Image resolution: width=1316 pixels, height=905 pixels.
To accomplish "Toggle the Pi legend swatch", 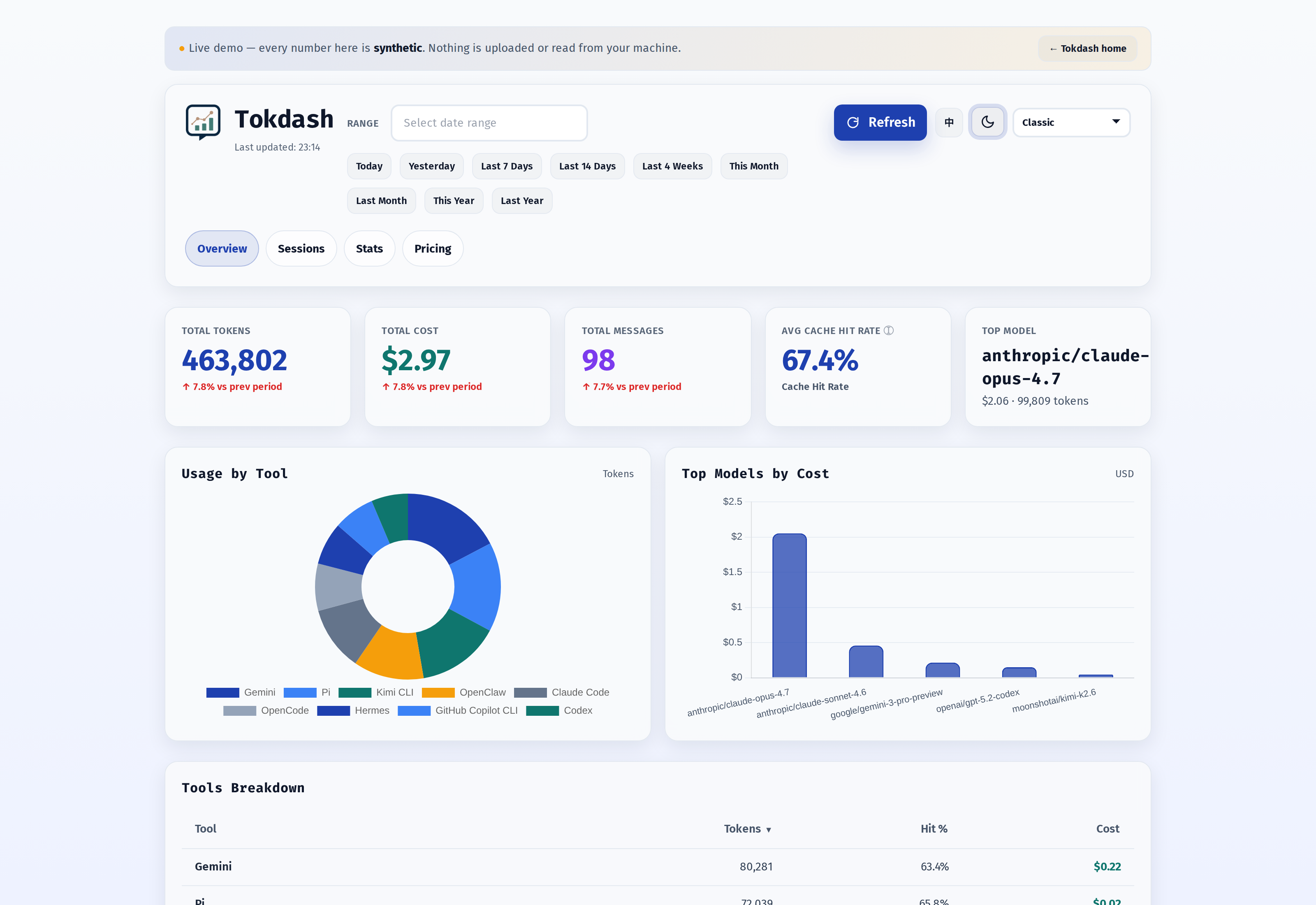I will (x=300, y=692).
